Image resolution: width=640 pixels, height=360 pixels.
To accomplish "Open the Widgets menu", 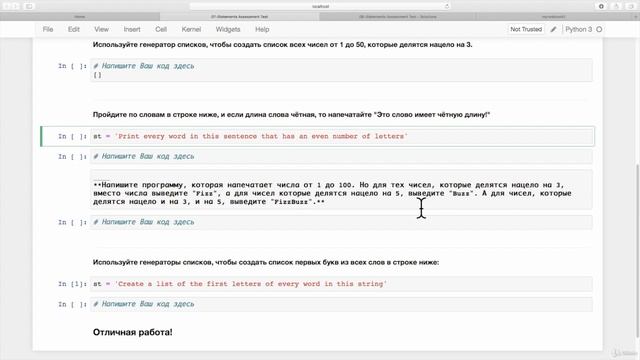I will [228, 29].
